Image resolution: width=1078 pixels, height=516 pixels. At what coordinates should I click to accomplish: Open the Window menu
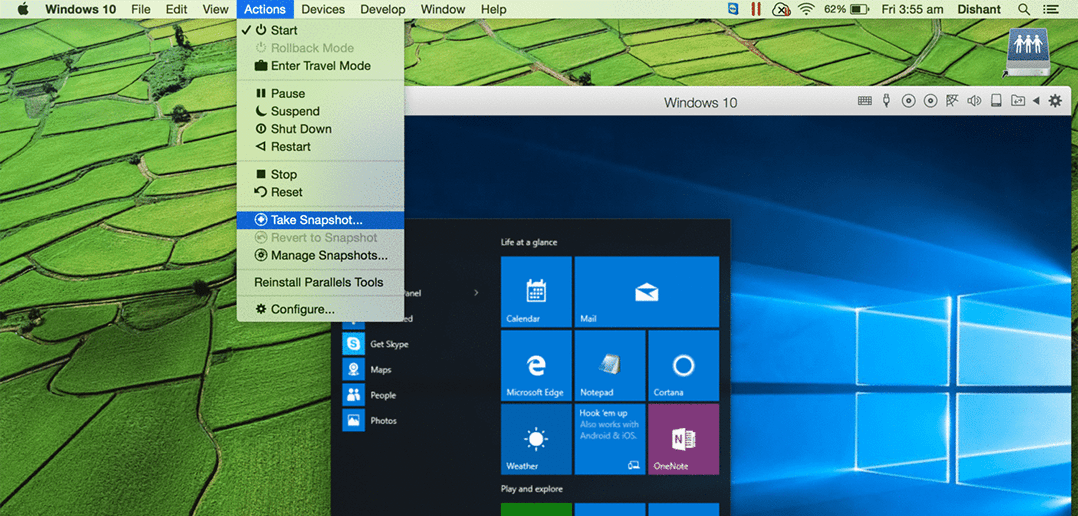(x=443, y=9)
